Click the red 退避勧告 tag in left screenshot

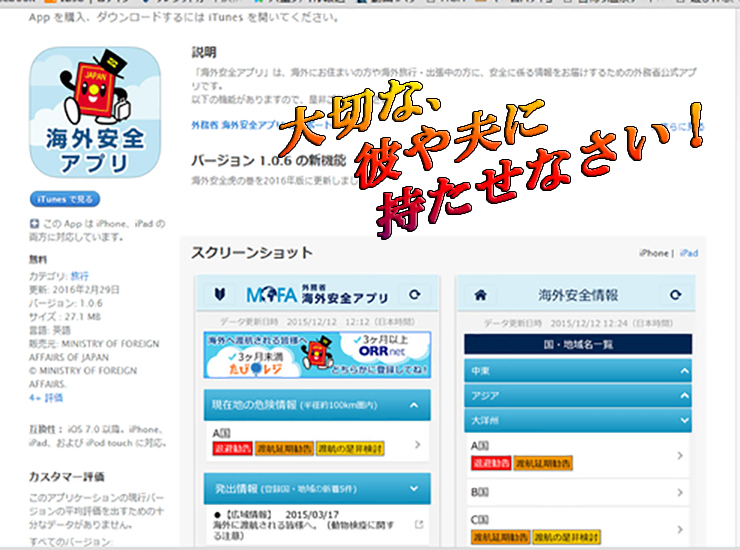pos(232,448)
